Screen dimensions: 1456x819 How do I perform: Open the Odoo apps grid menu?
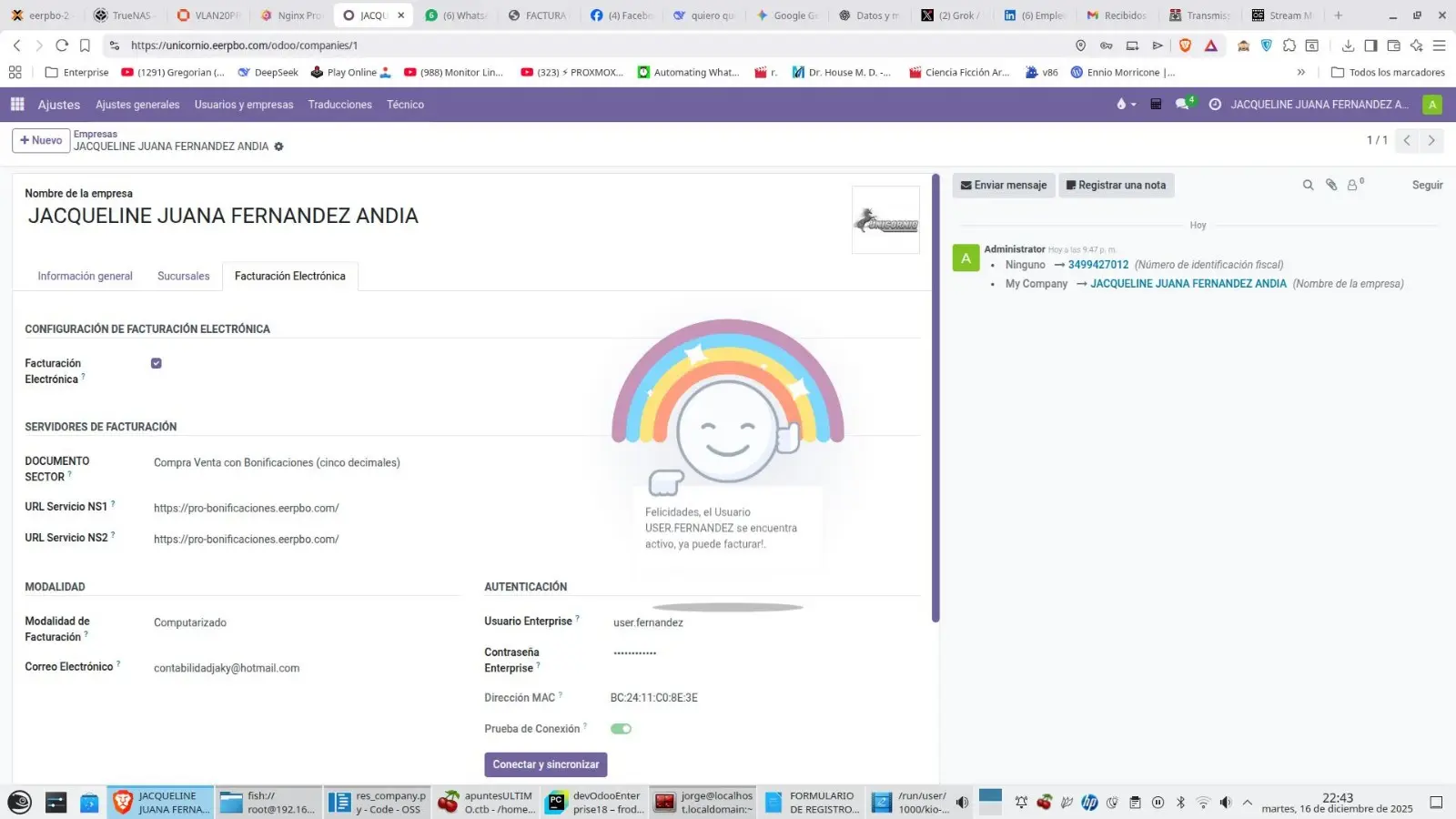pos(17,105)
